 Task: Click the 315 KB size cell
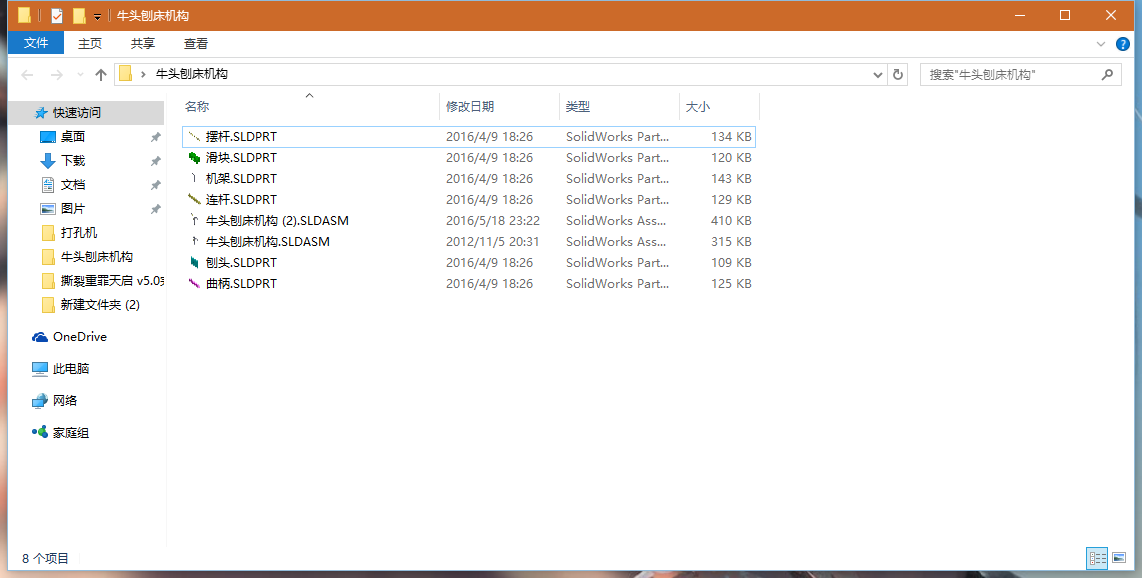[x=731, y=242]
